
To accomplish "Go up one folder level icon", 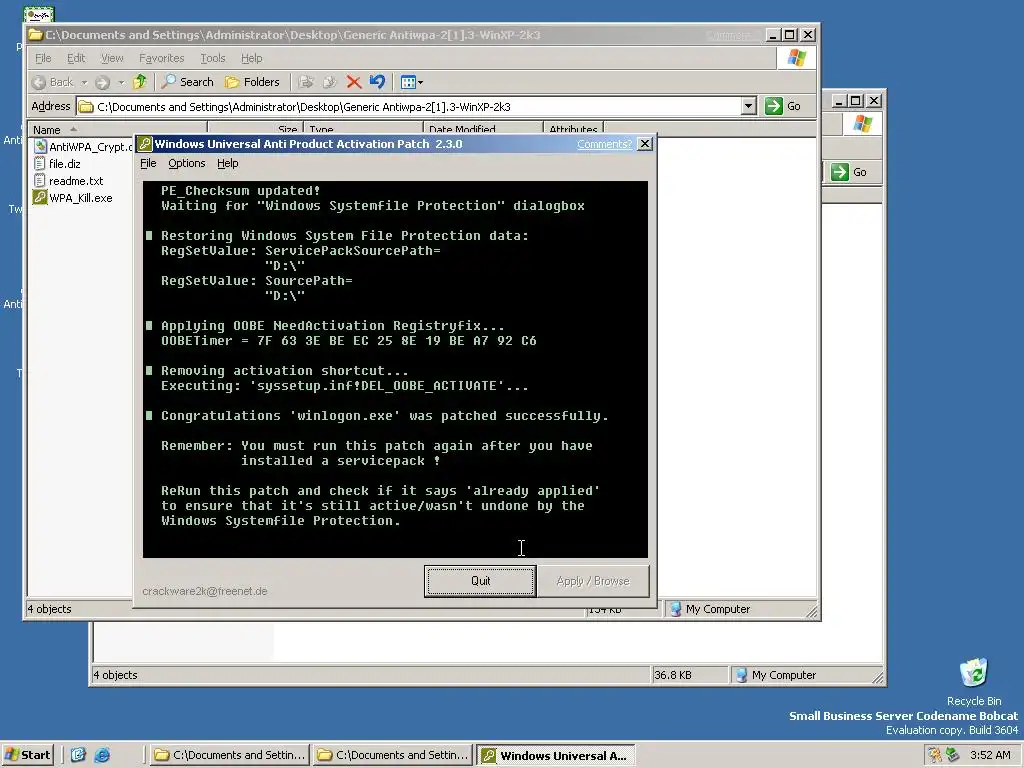I will coord(140,82).
